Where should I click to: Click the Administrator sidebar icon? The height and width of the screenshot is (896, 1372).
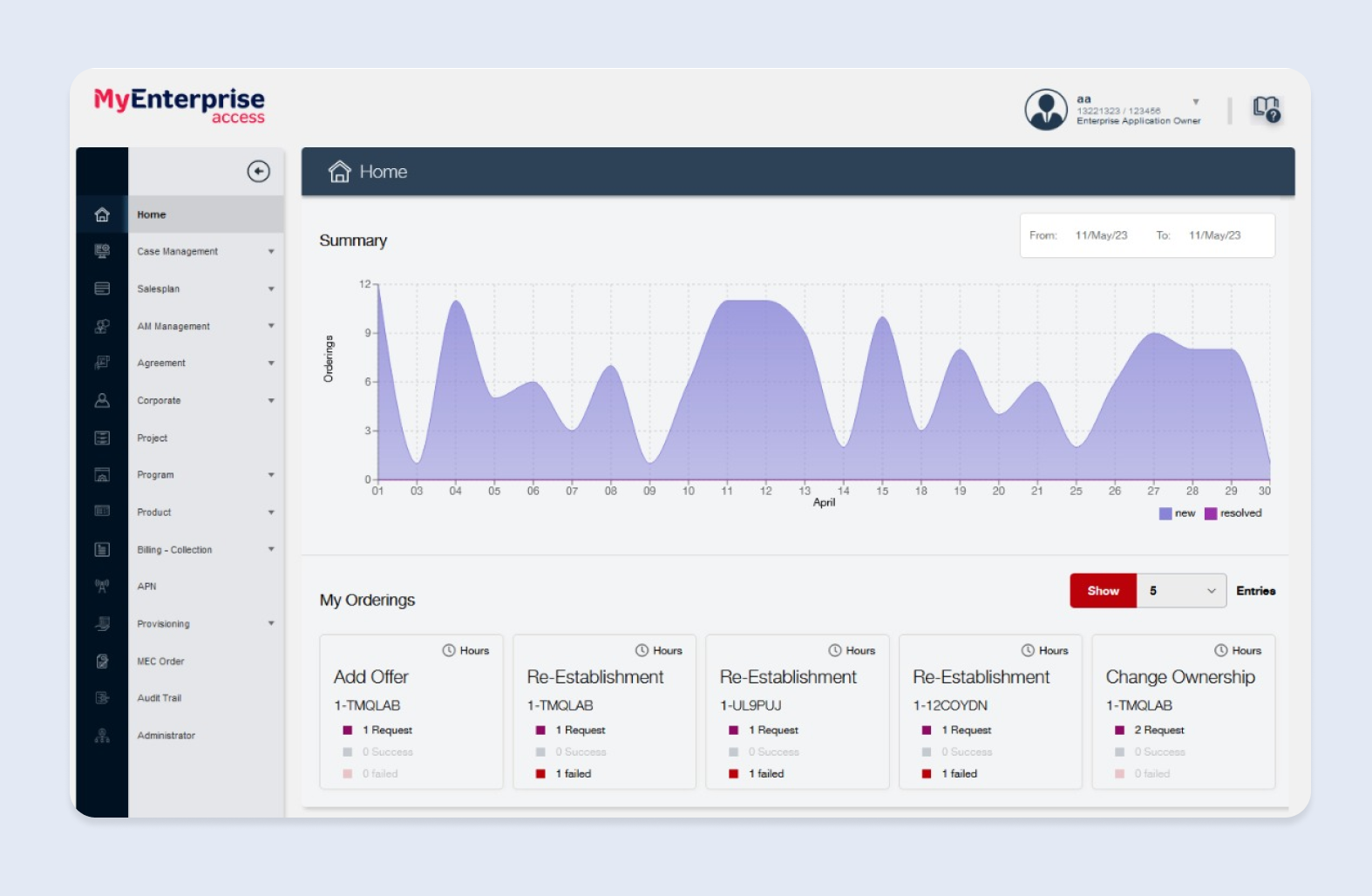tap(102, 736)
